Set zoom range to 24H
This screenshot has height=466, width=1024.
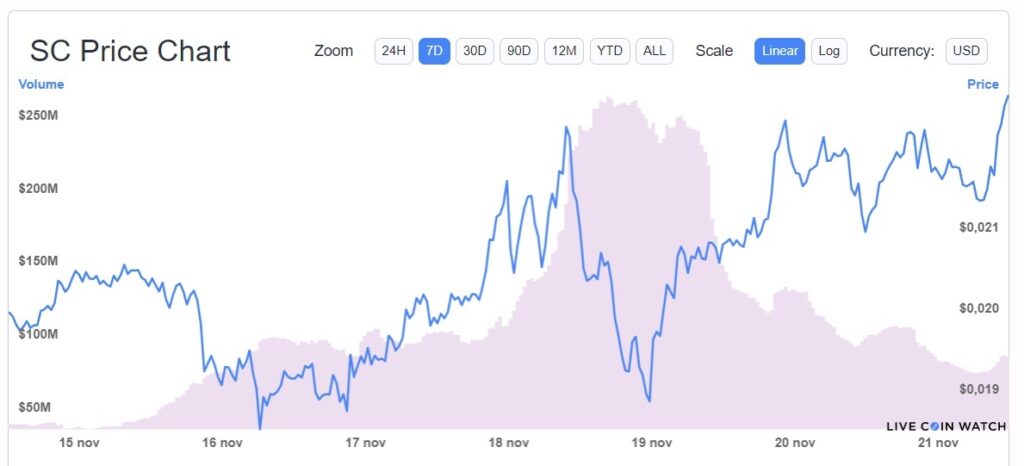pyautogui.click(x=393, y=51)
